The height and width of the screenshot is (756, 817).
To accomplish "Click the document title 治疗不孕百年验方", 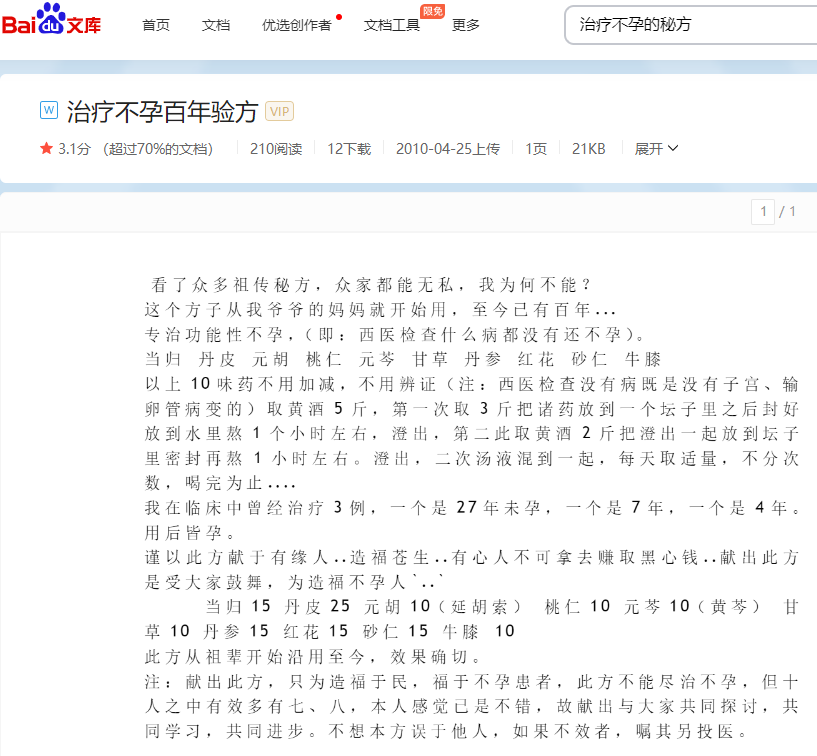I will (x=162, y=111).
